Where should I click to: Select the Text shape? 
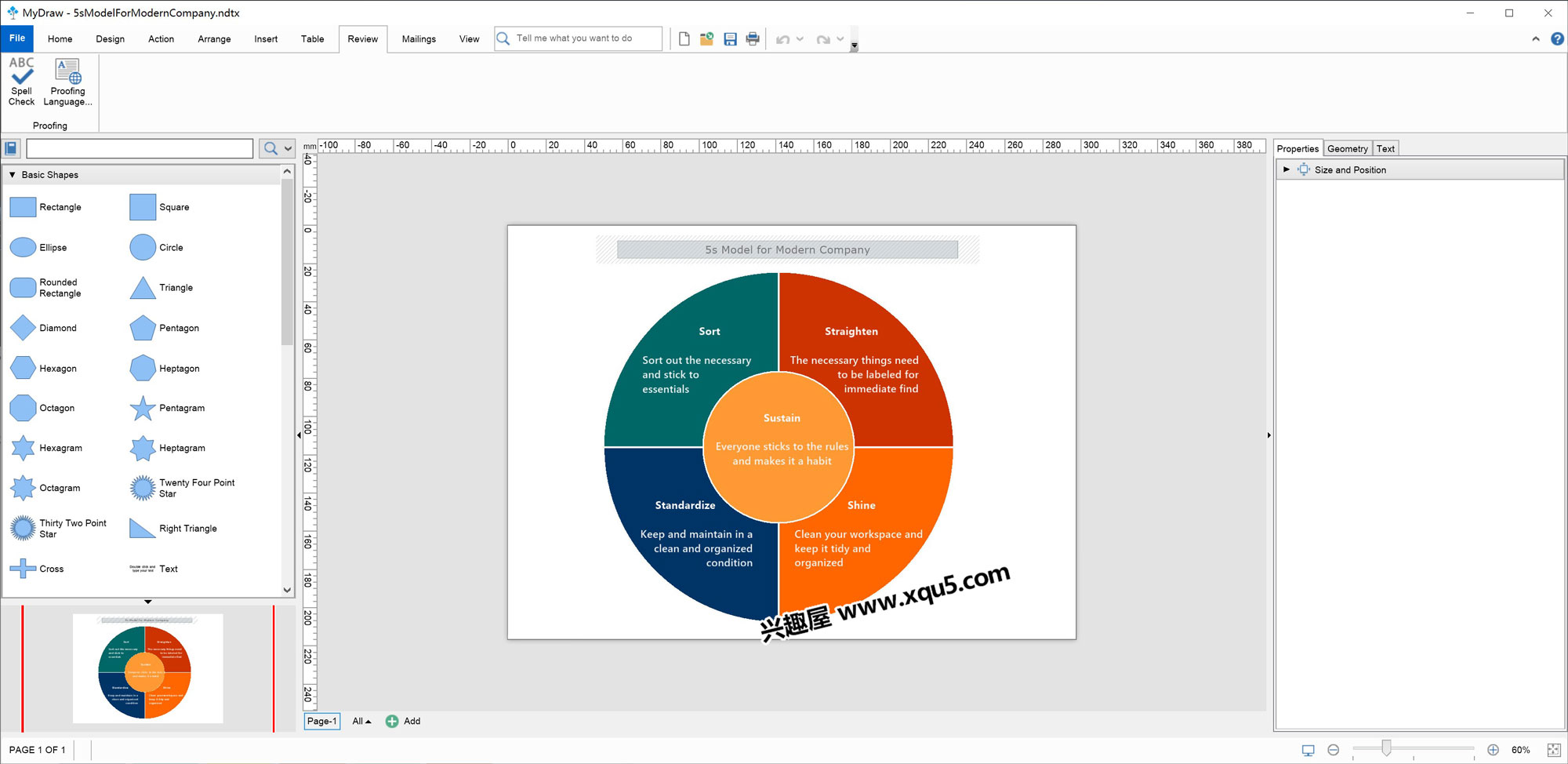click(154, 569)
